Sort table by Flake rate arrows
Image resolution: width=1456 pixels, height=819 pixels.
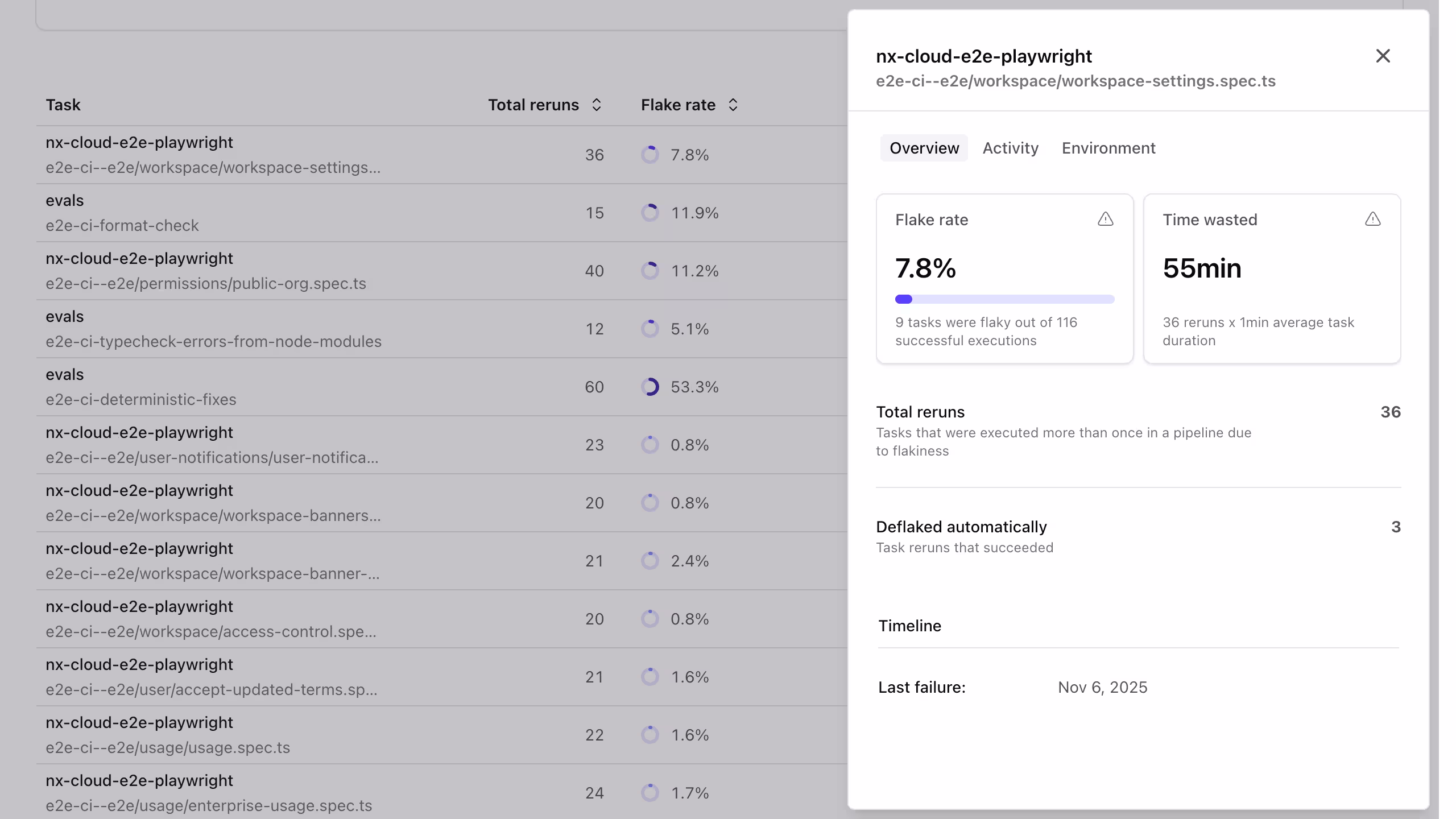coord(733,105)
